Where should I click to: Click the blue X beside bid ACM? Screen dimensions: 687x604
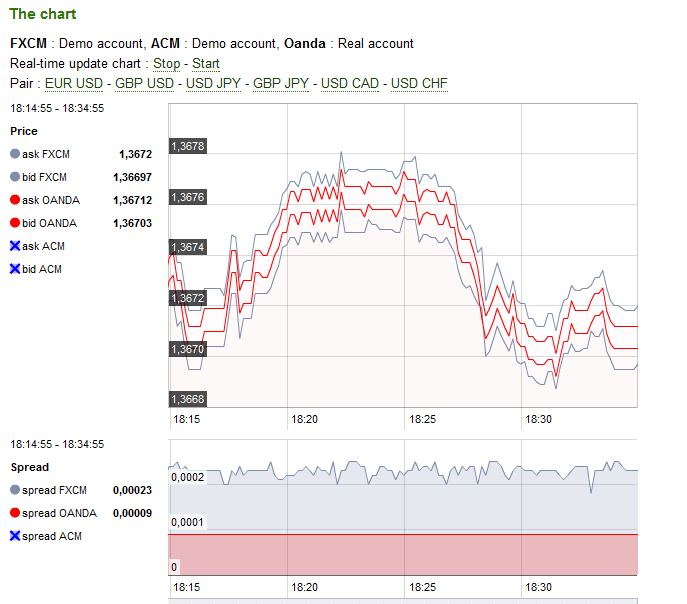15,269
